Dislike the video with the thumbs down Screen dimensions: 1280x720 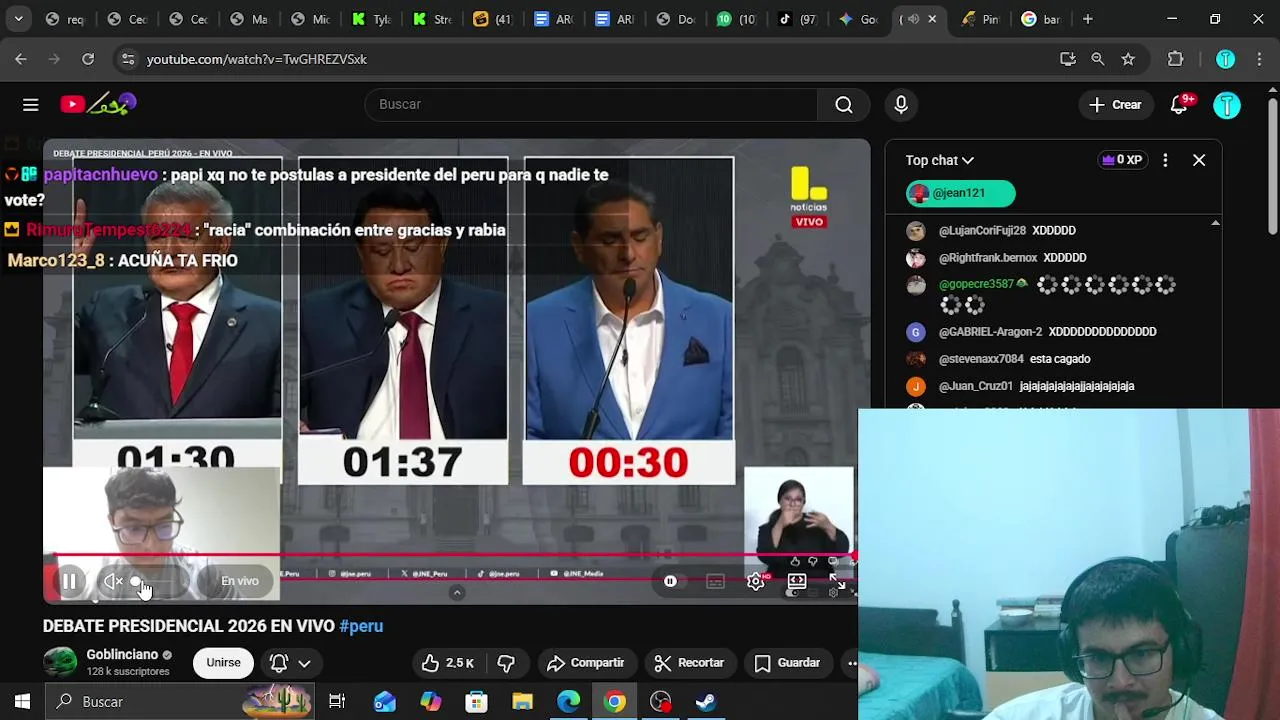point(506,663)
